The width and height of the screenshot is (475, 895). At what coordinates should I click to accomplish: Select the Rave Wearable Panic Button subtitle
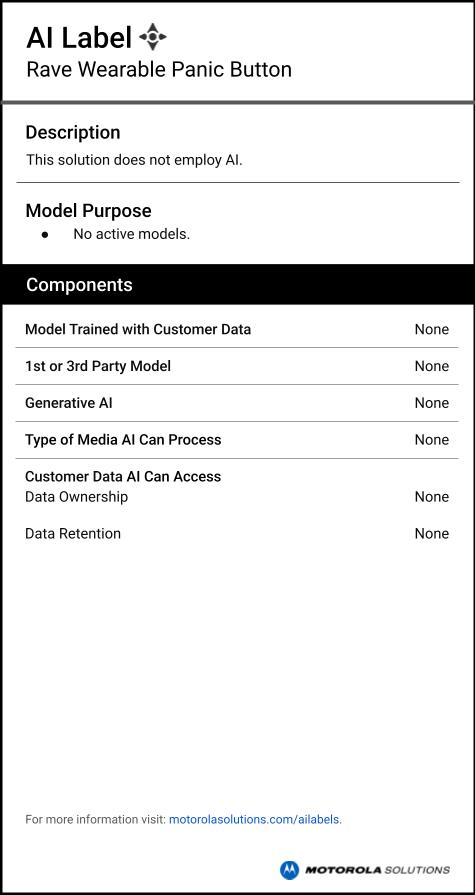(159, 70)
